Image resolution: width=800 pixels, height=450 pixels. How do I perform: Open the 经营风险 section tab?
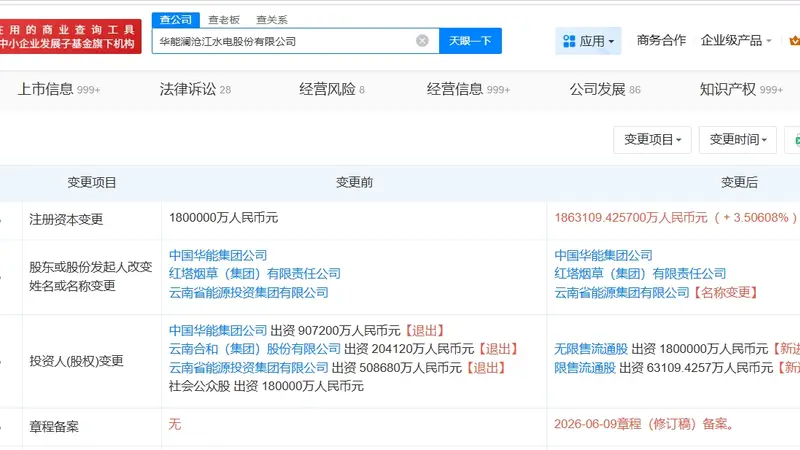tap(332, 90)
